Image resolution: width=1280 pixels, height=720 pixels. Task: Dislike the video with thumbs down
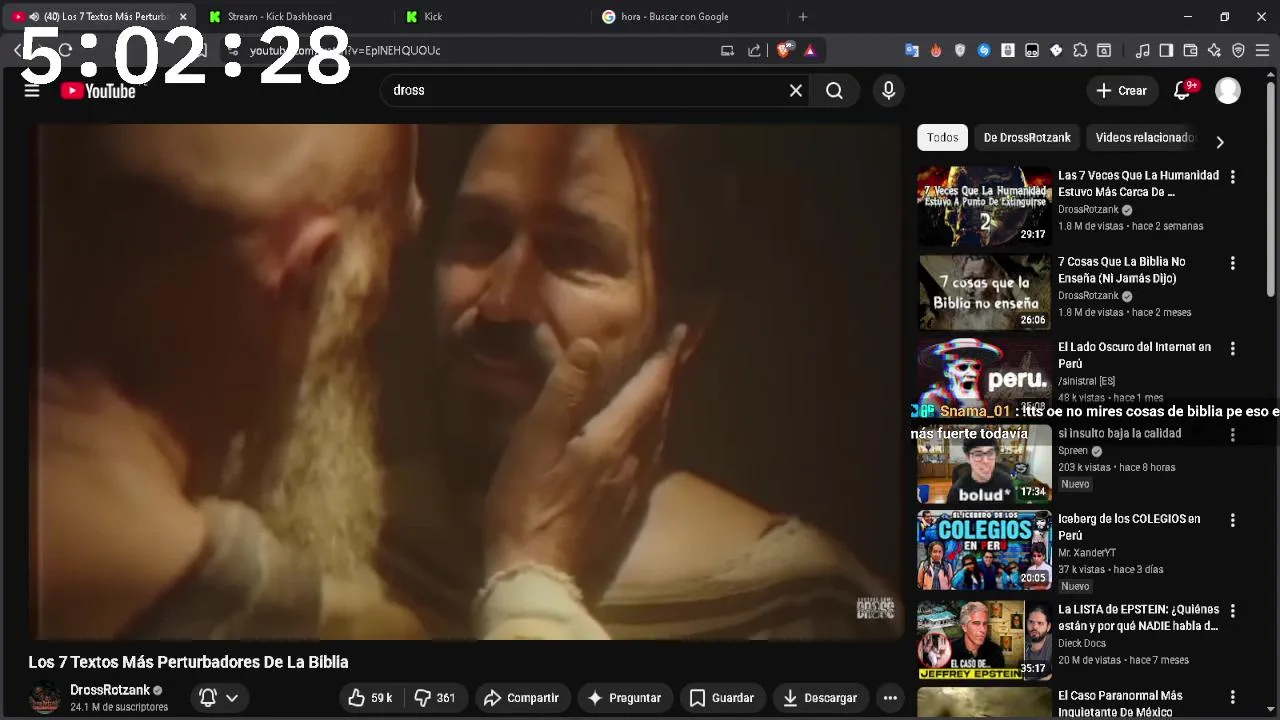[435, 698]
